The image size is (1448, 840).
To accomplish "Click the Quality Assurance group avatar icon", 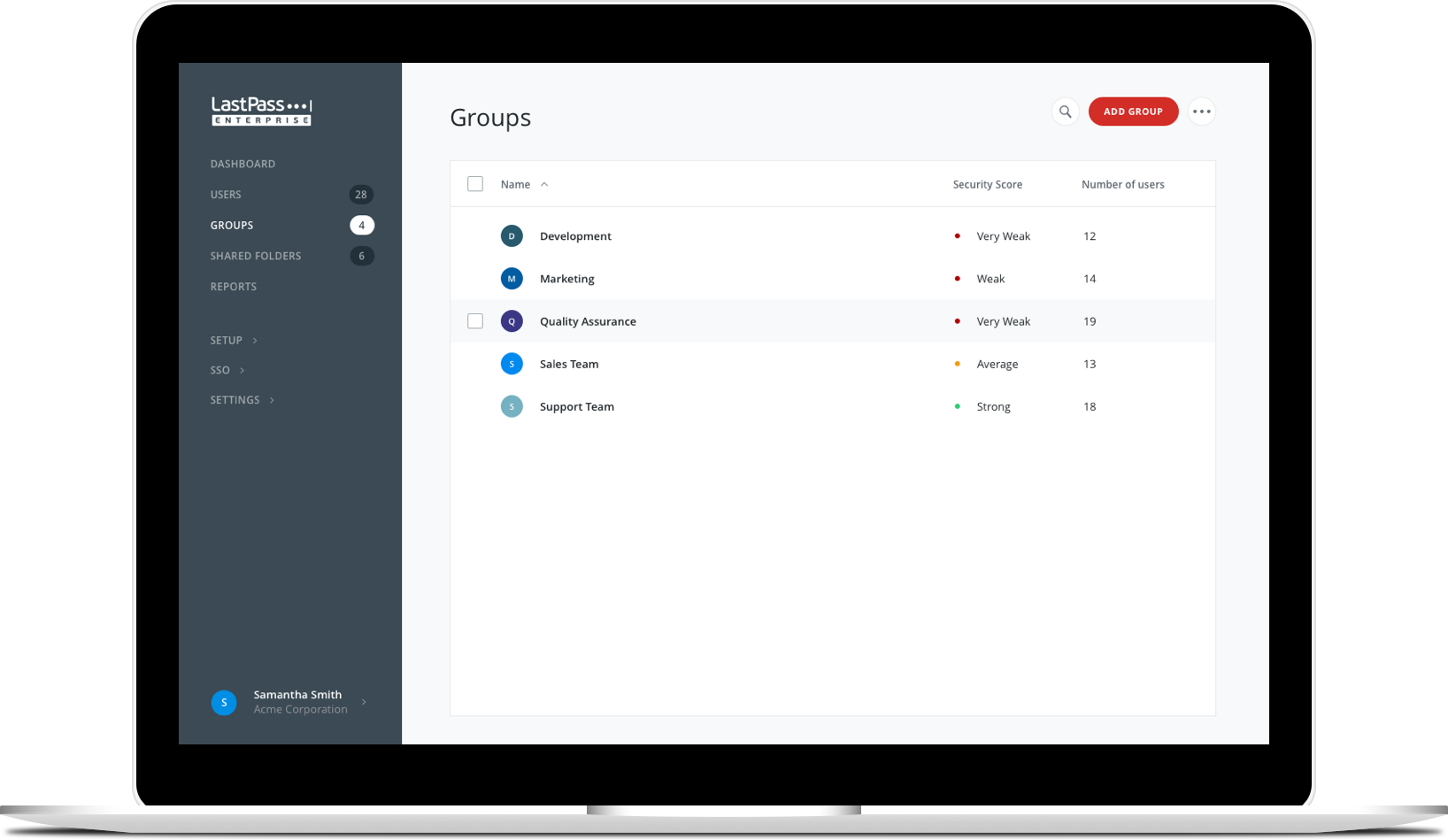I will [512, 320].
